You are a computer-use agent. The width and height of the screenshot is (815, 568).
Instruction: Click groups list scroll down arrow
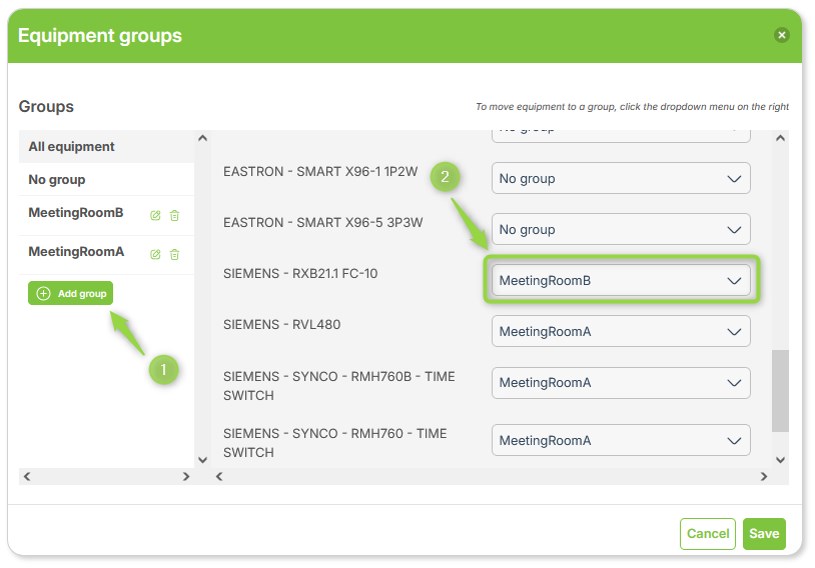tap(203, 459)
